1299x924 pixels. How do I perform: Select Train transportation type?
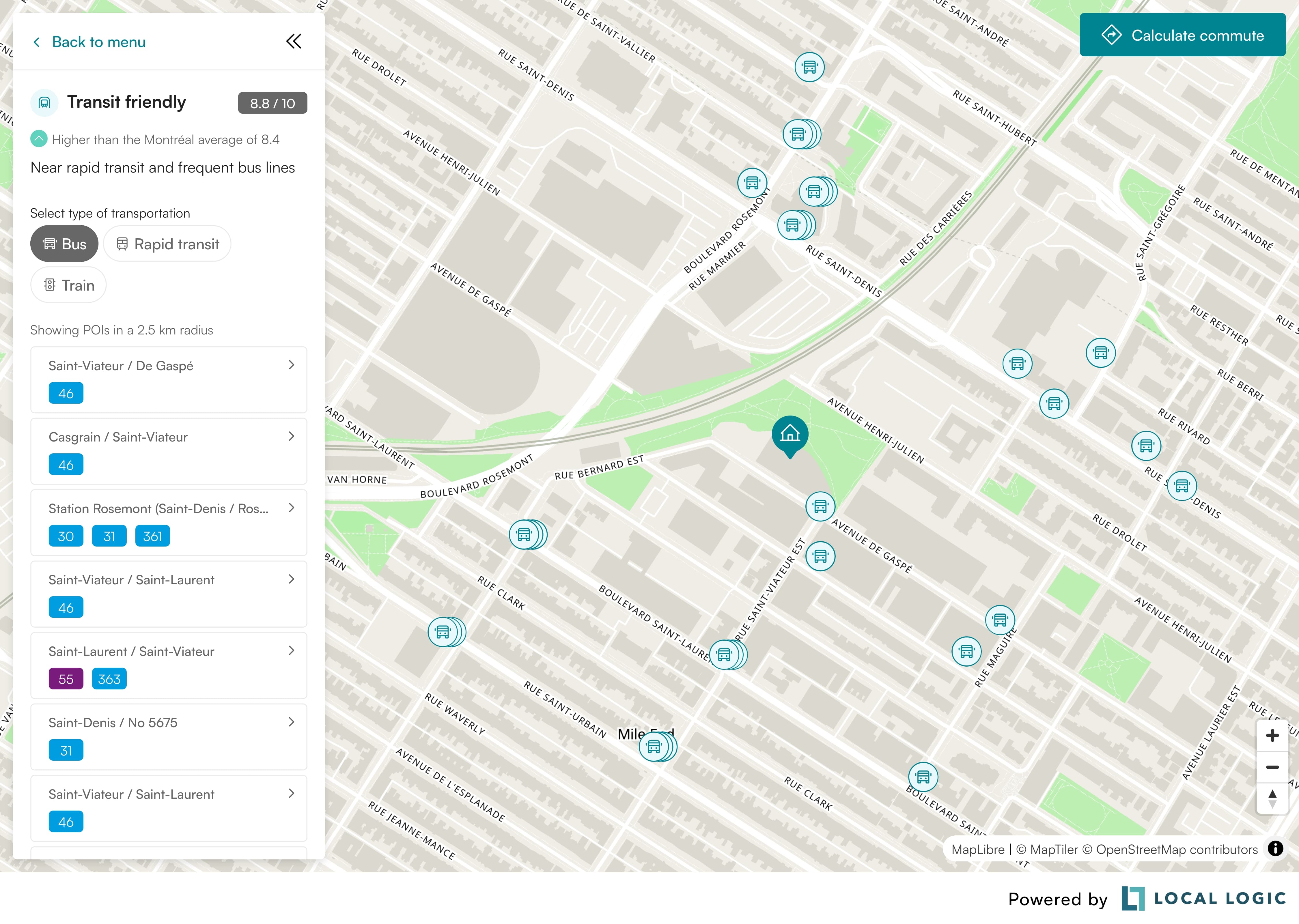tap(68, 285)
